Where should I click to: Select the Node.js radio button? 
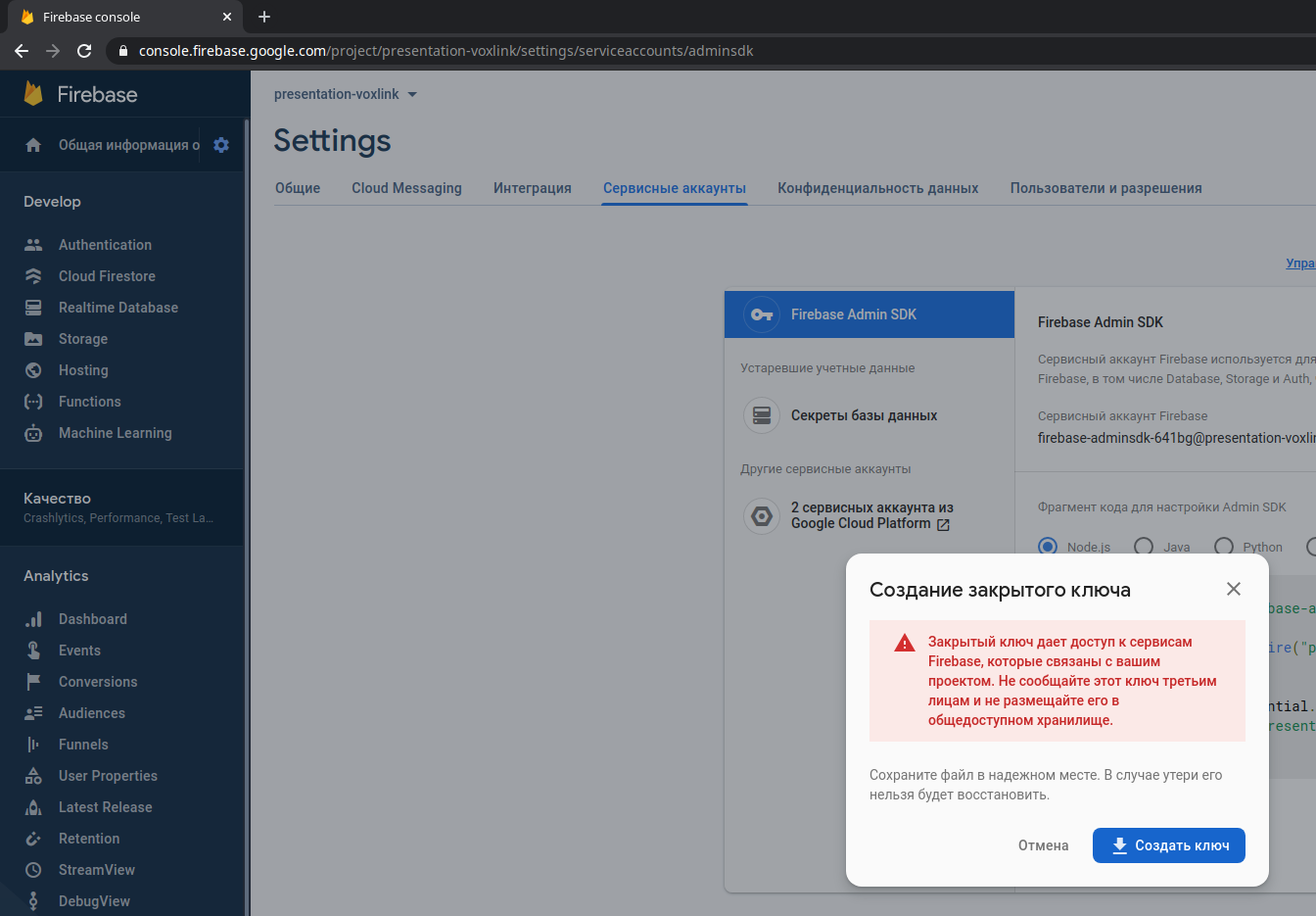pyautogui.click(x=1048, y=547)
